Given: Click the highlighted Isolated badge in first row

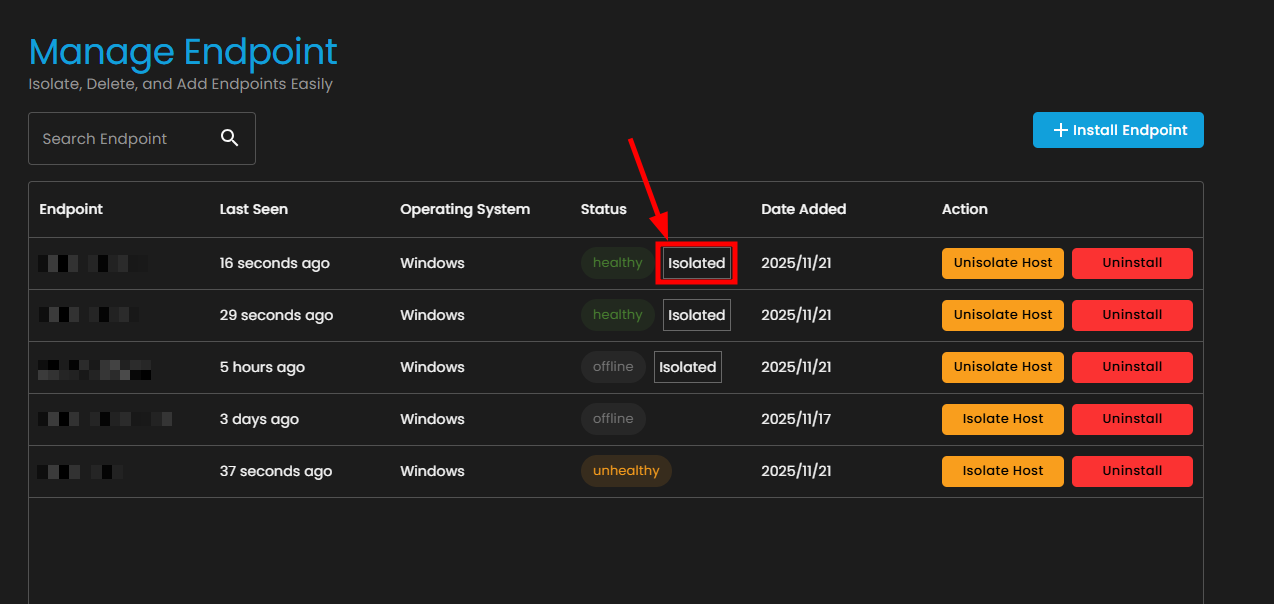Looking at the screenshot, I should [x=696, y=263].
